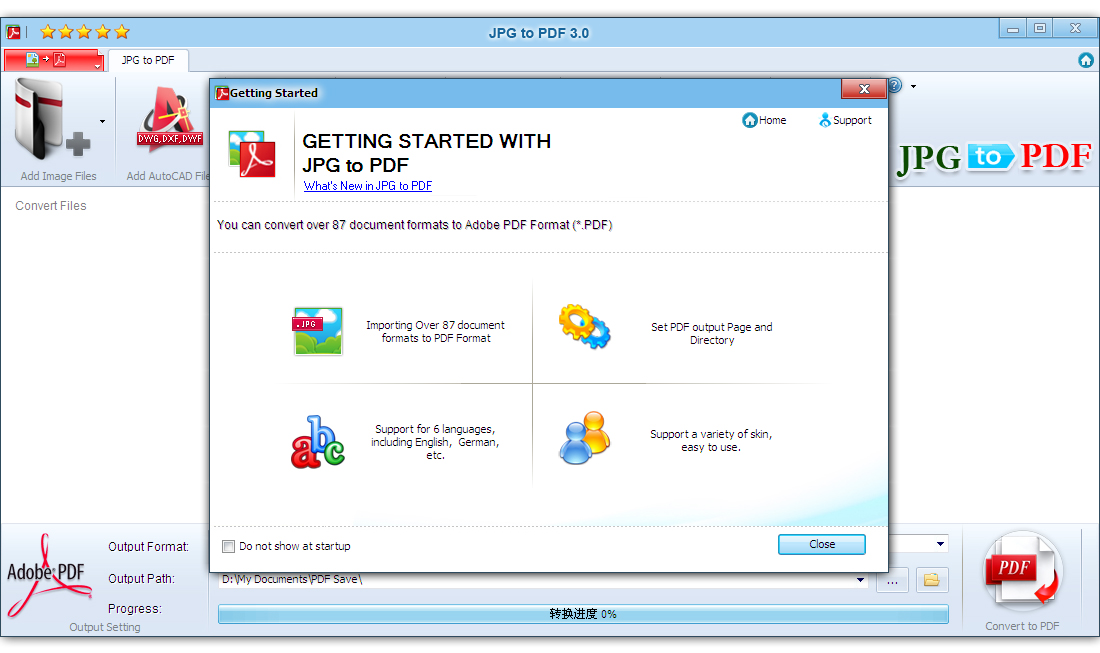The width and height of the screenshot is (1100, 653).
Task: Click 'Importing Over 87 document formats' text
Action: 436,331
